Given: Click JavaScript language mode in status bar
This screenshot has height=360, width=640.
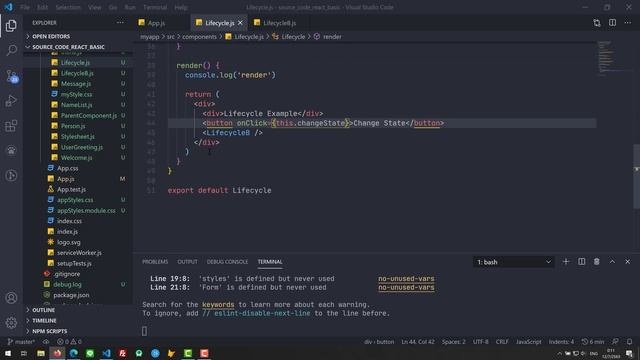Looking at the screenshot, I should tap(529, 342).
